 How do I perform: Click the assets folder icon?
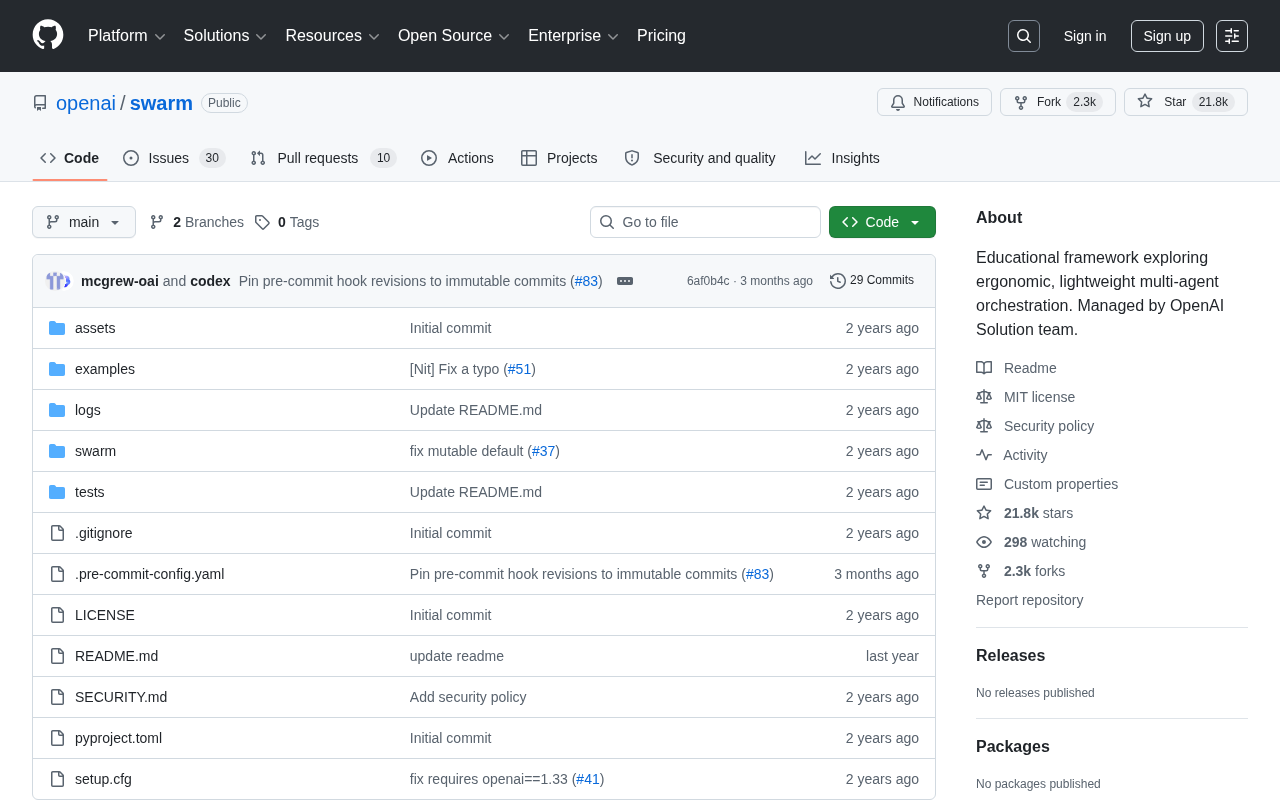pyautogui.click(x=57, y=328)
